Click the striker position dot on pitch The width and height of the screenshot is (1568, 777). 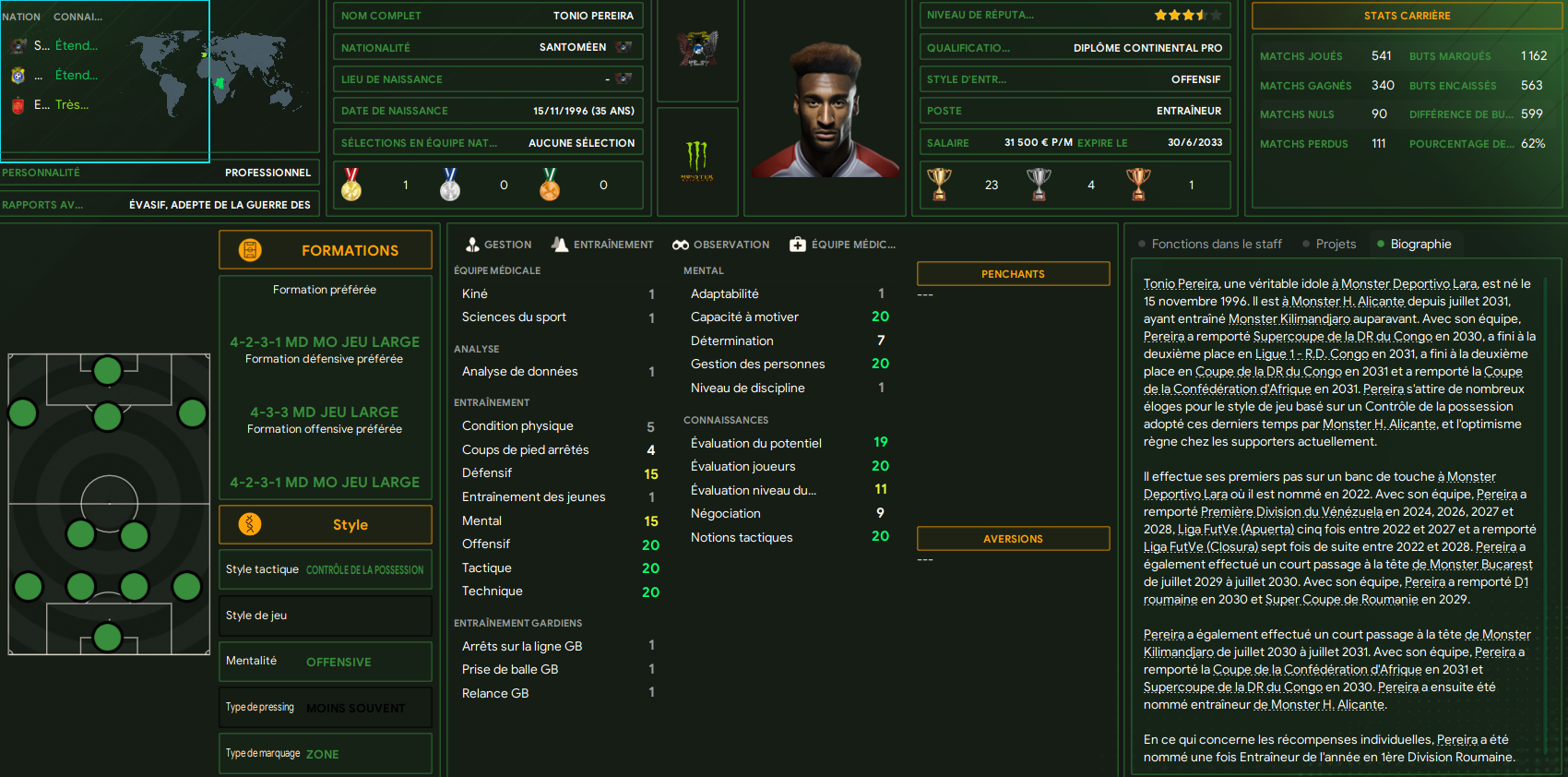click(x=108, y=371)
